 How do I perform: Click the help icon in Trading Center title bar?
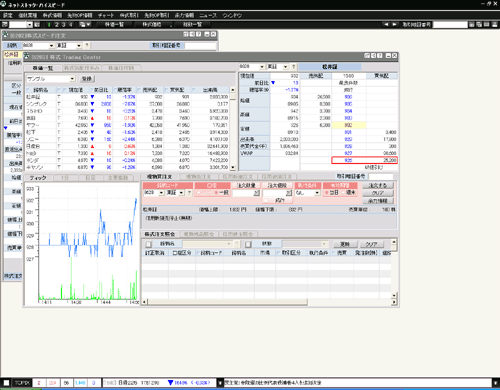pyautogui.click(x=380, y=56)
